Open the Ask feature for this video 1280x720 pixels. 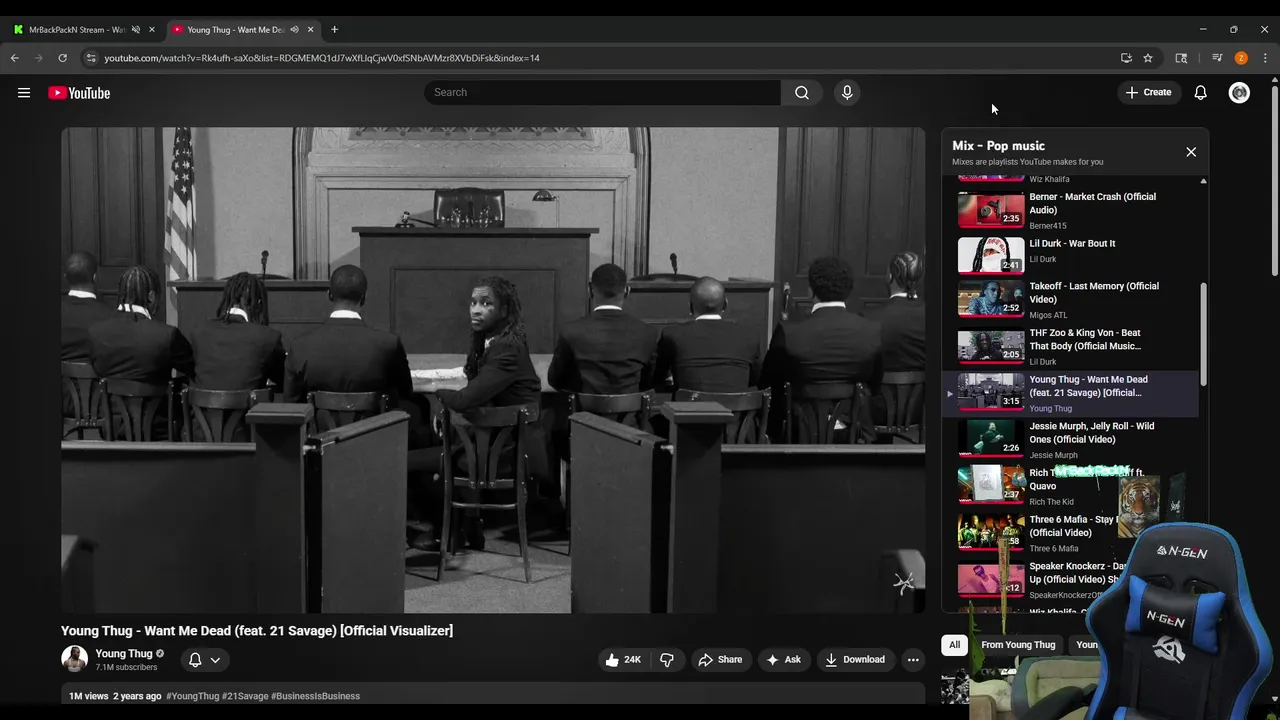click(783, 659)
